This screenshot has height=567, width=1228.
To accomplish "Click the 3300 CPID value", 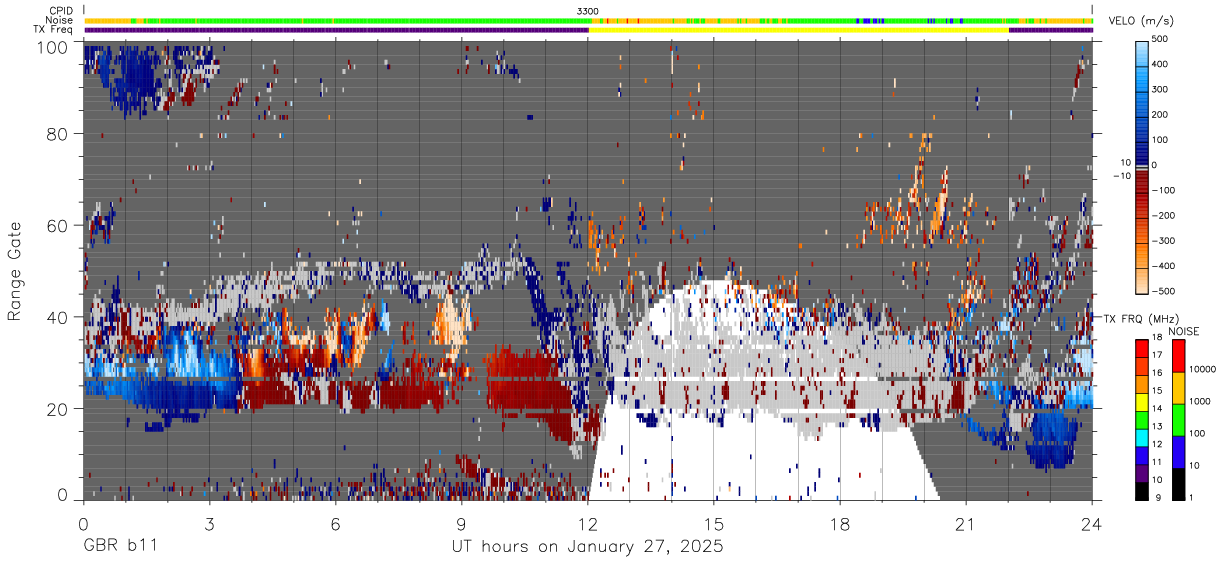I will (x=588, y=10).
